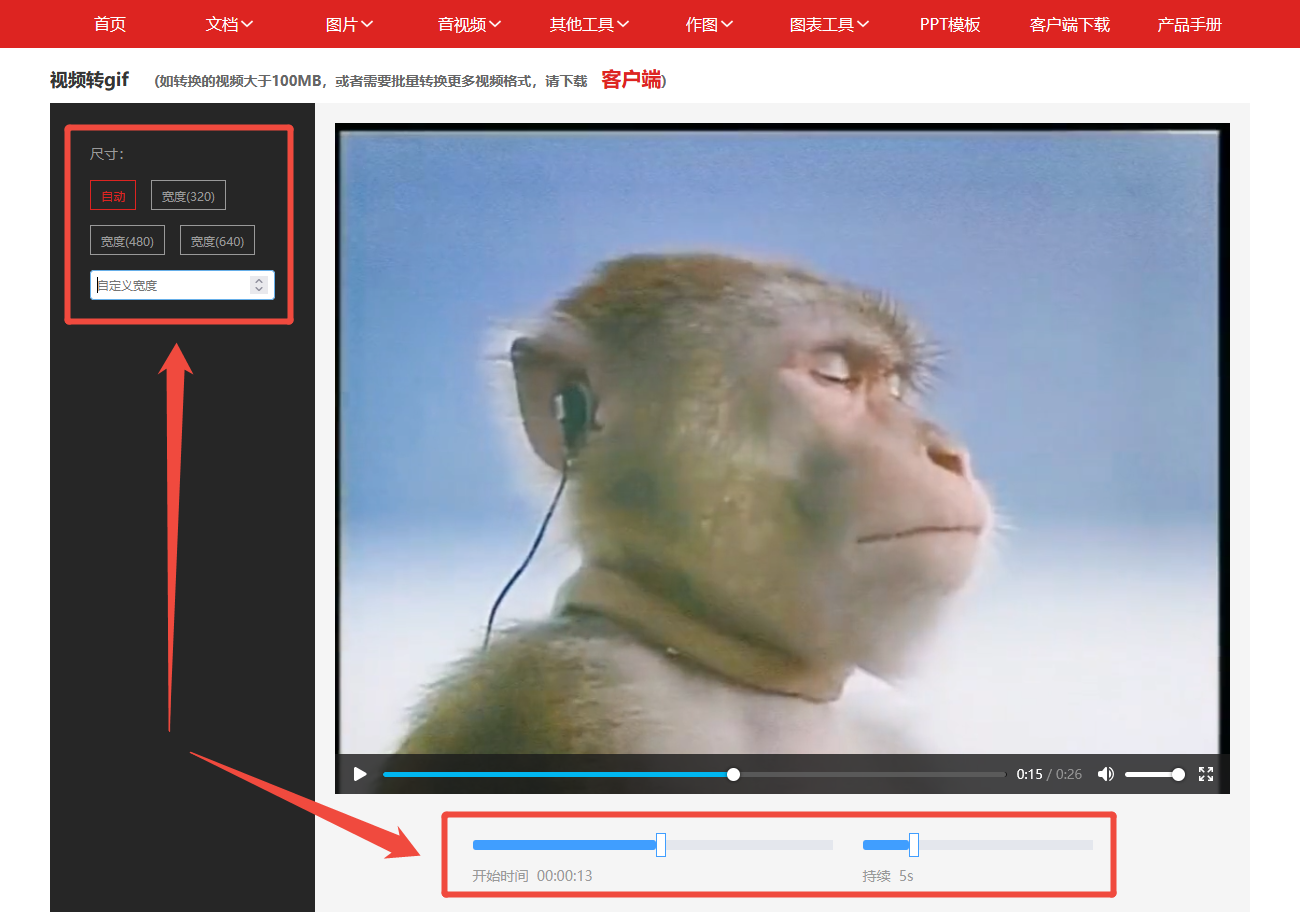Click the custom width stepper arrows
1300x912 pixels.
click(259, 285)
